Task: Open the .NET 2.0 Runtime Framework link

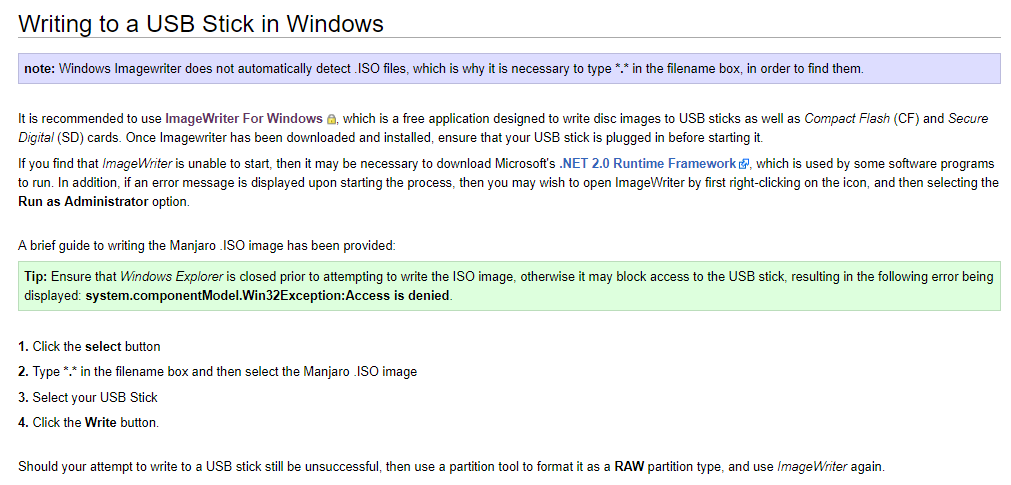Action: pyautogui.click(x=647, y=164)
